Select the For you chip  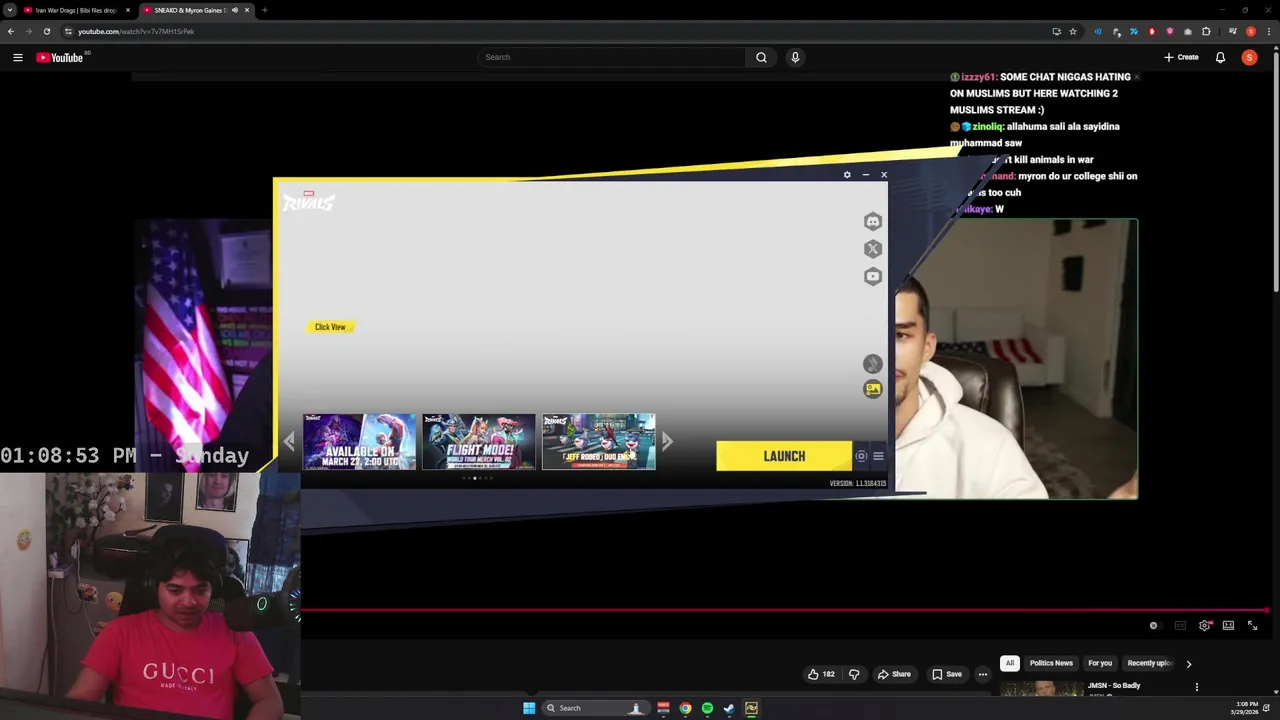[x=1100, y=663]
